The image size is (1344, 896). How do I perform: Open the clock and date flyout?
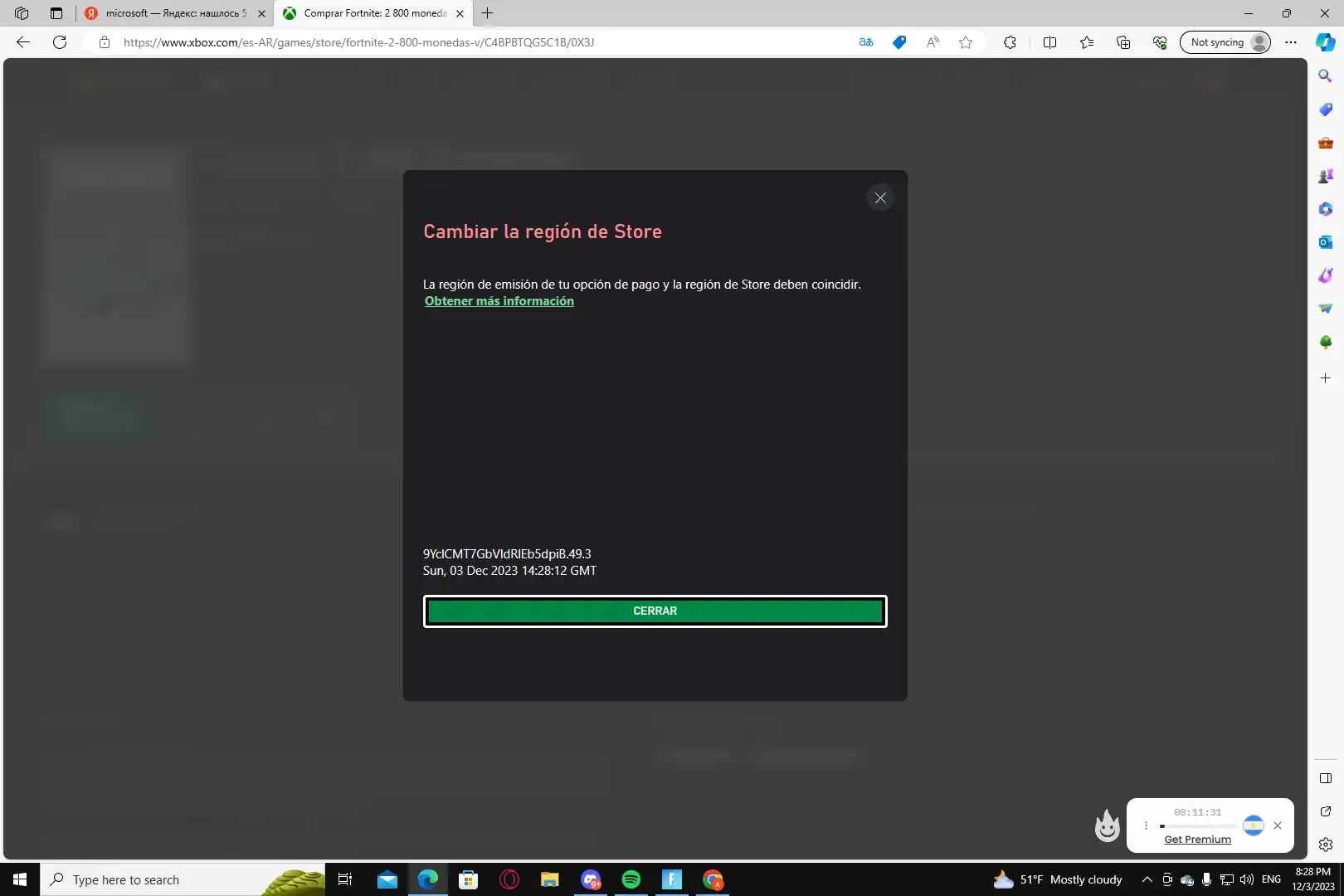click(1313, 879)
